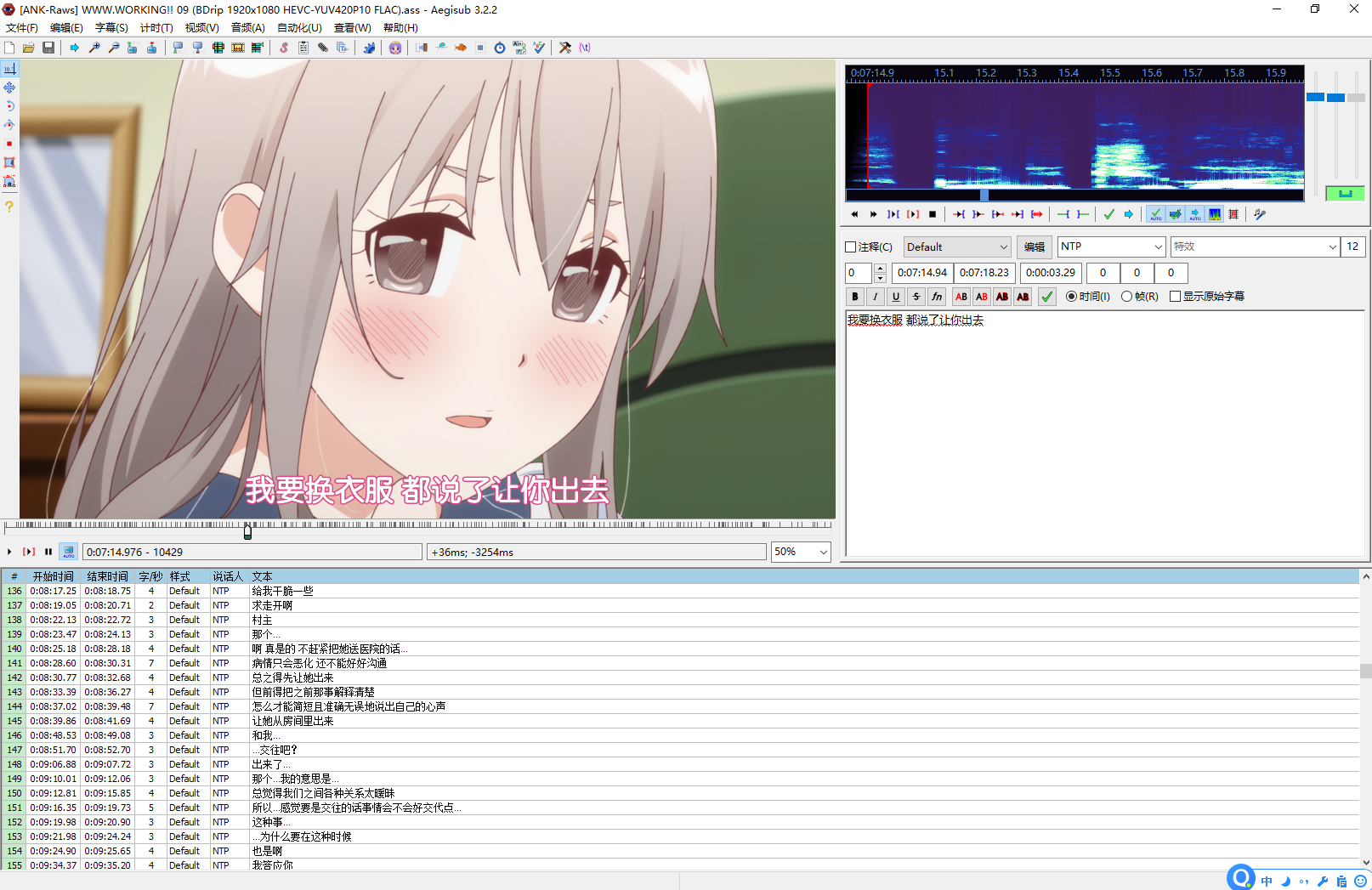Select the vector clip video tool
This screenshot has width=1372, height=890.
(x=9, y=181)
